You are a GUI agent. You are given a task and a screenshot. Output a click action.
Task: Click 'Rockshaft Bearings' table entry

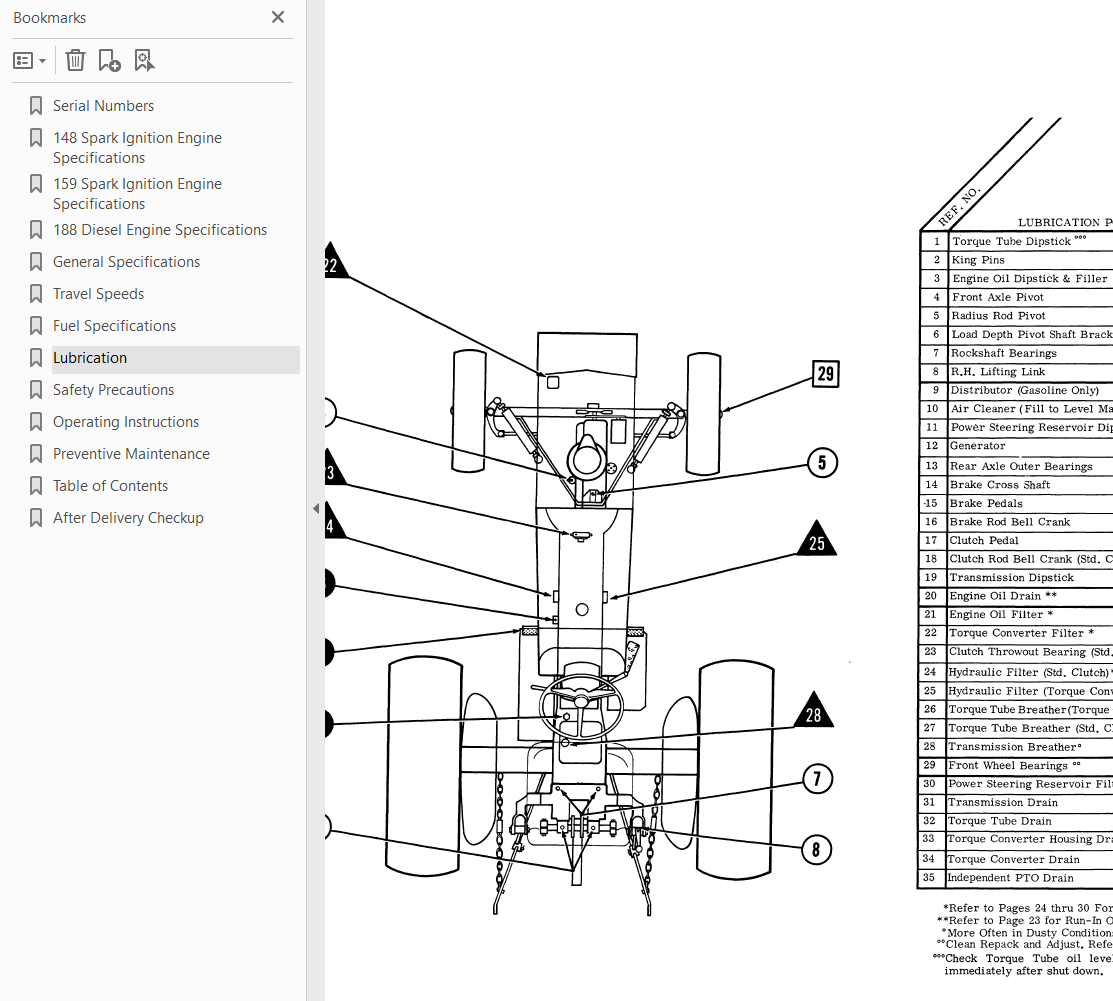coord(1004,353)
